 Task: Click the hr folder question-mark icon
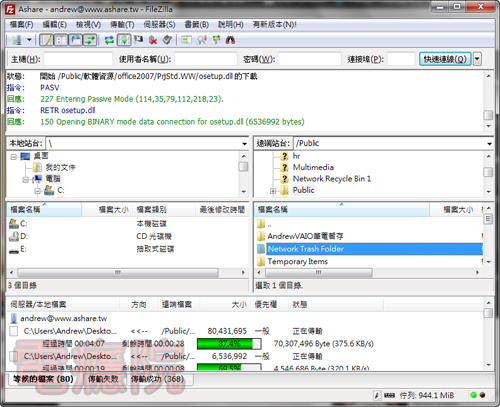[284, 156]
